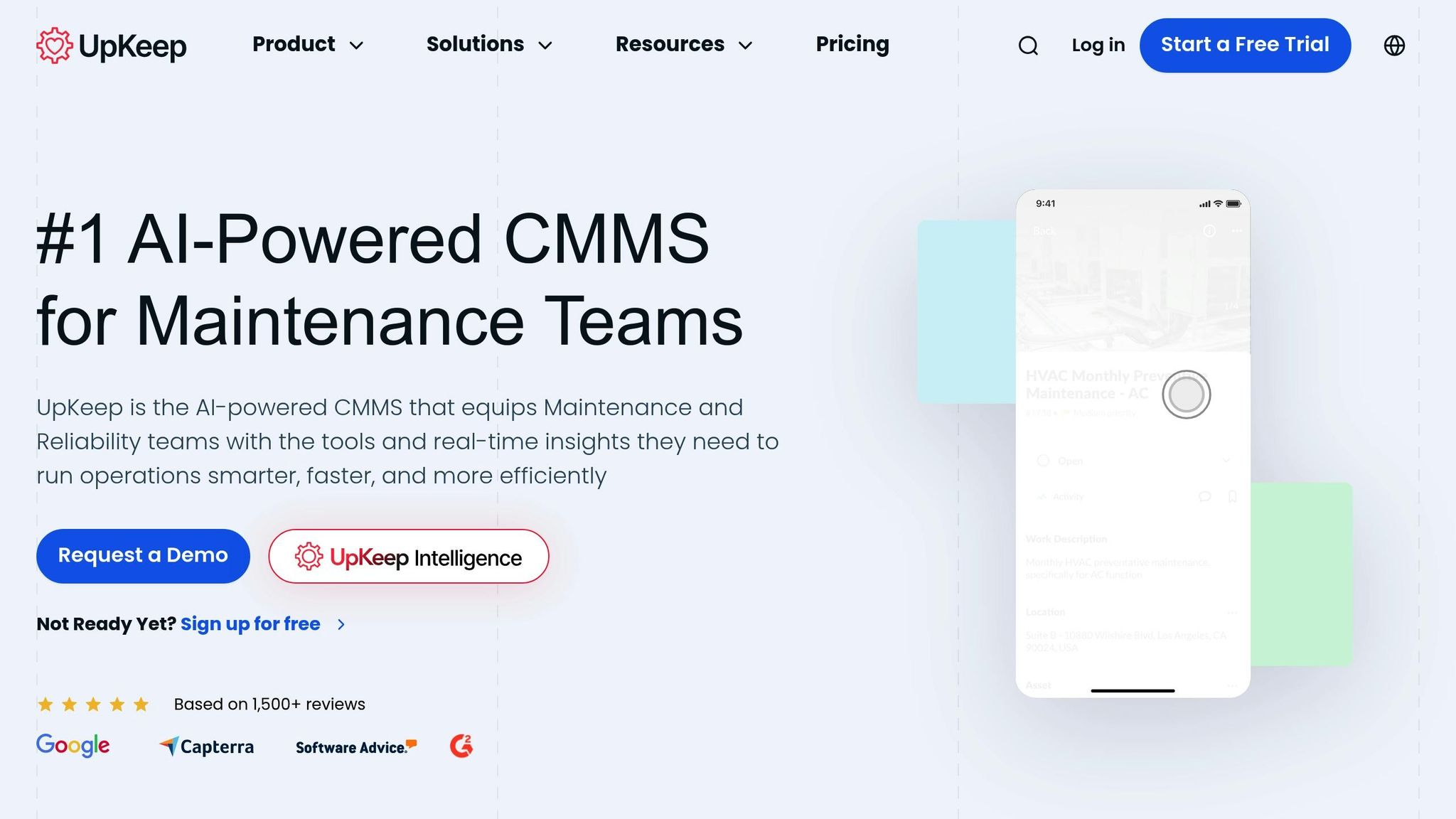This screenshot has width=1456, height=819.
Task: Click the Request a Demo button
Action: click(x=143, y=556)
